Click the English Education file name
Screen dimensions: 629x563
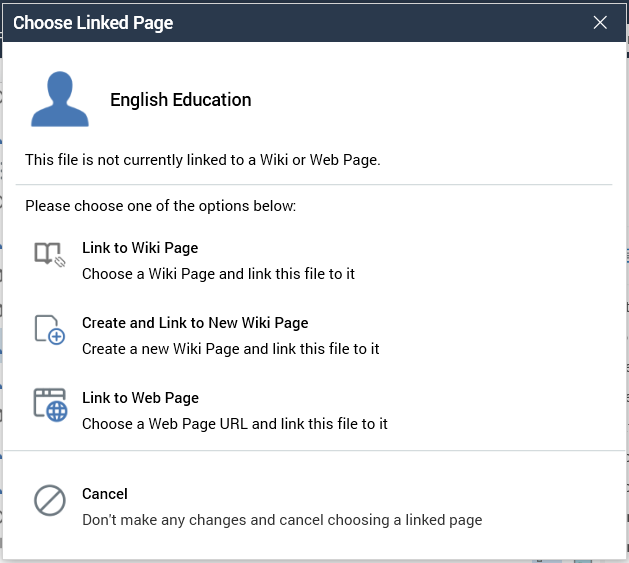180,100
